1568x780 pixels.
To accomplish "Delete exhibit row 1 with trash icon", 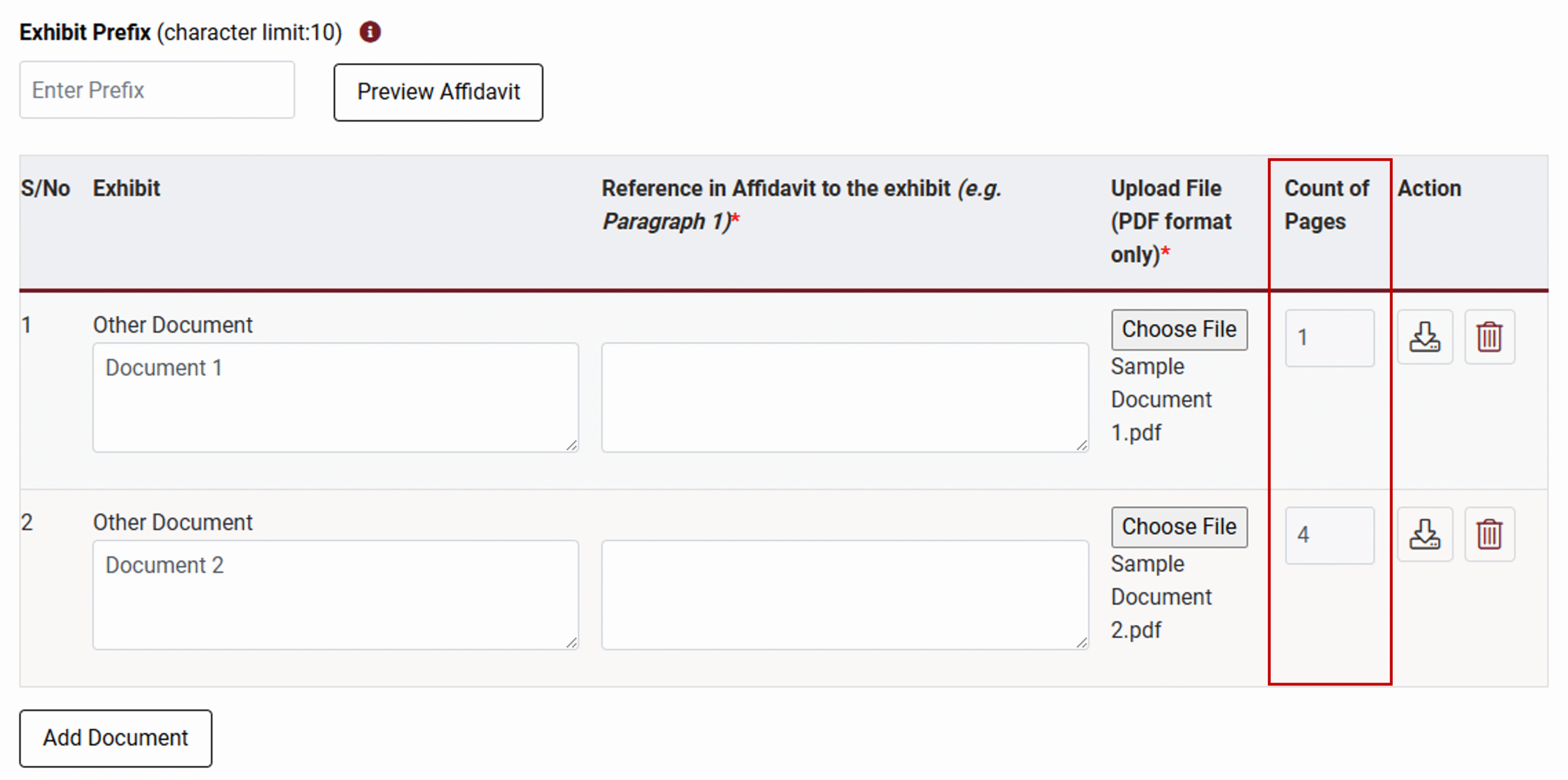I will [1489, 337].
